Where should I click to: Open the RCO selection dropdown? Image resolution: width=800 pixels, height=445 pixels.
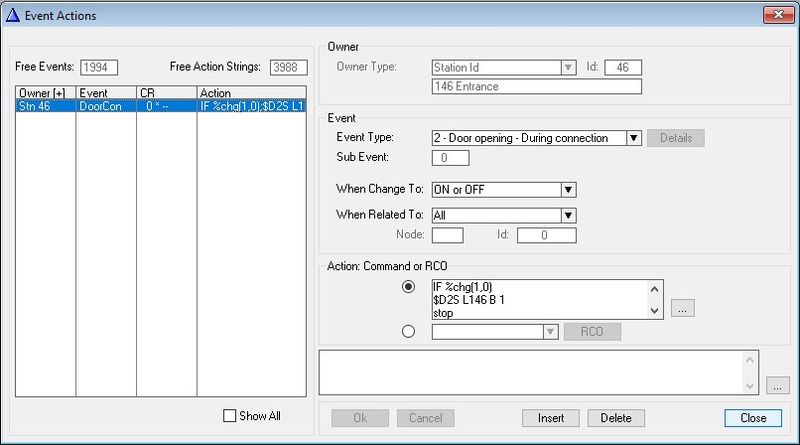click(x=550, y=332)
